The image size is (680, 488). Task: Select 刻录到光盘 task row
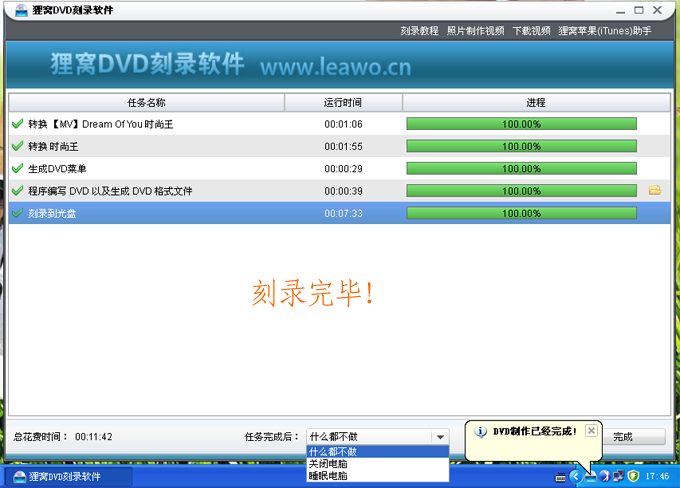340,213
